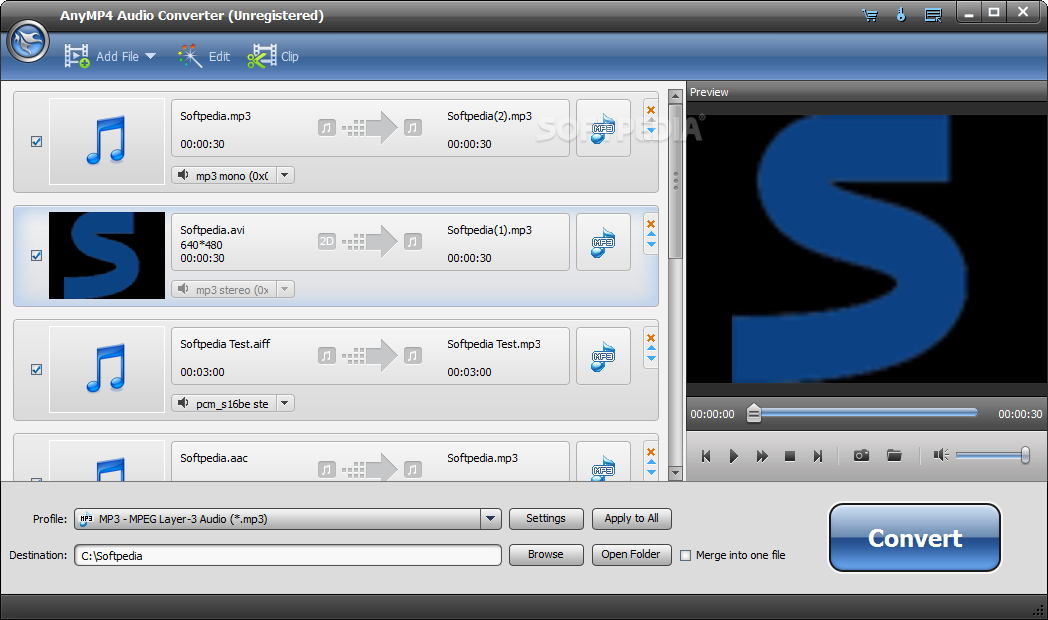Remove Softpedia.mp3 with the orange X
The image size is (1048, 620).
click(x=651, y=110)
